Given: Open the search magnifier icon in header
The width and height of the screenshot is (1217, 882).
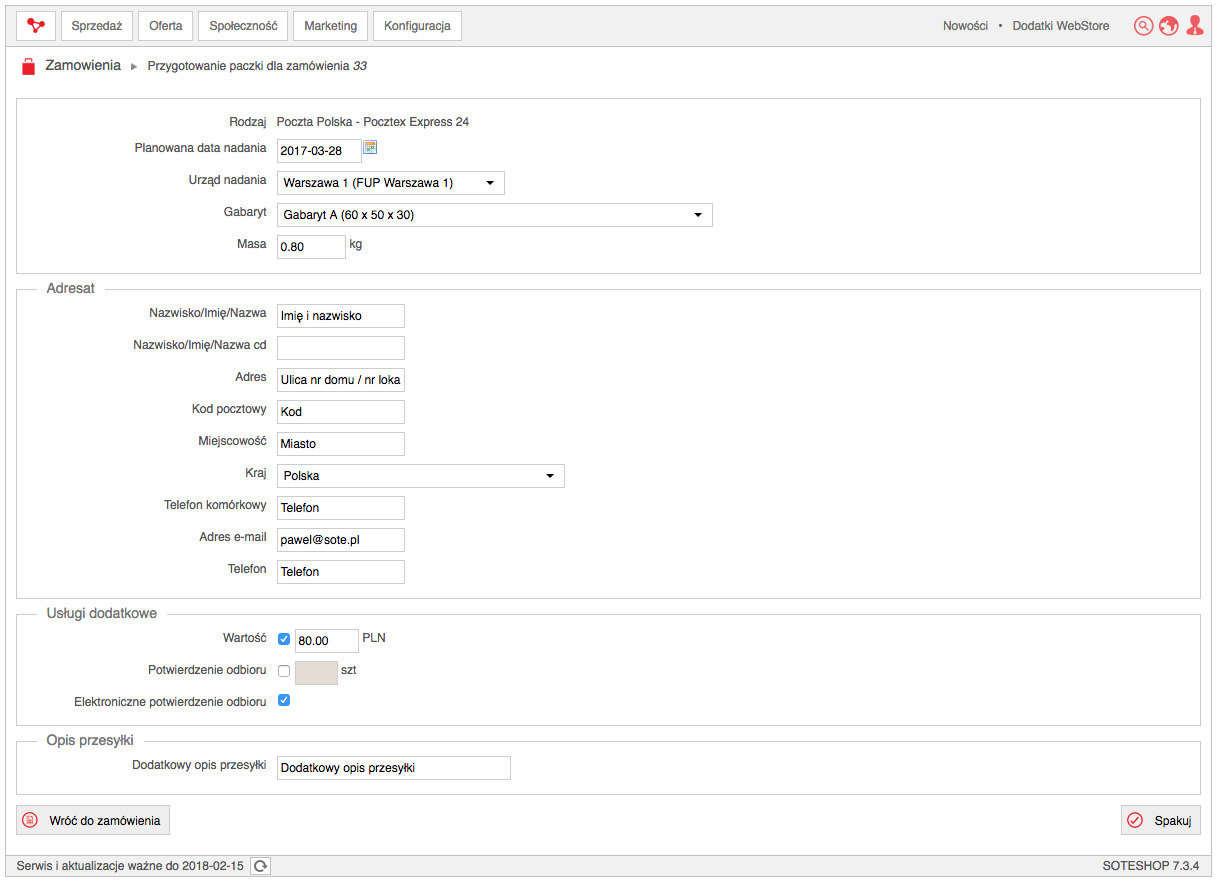Looking at the screenshot, I should click(x=1143, y=26).
